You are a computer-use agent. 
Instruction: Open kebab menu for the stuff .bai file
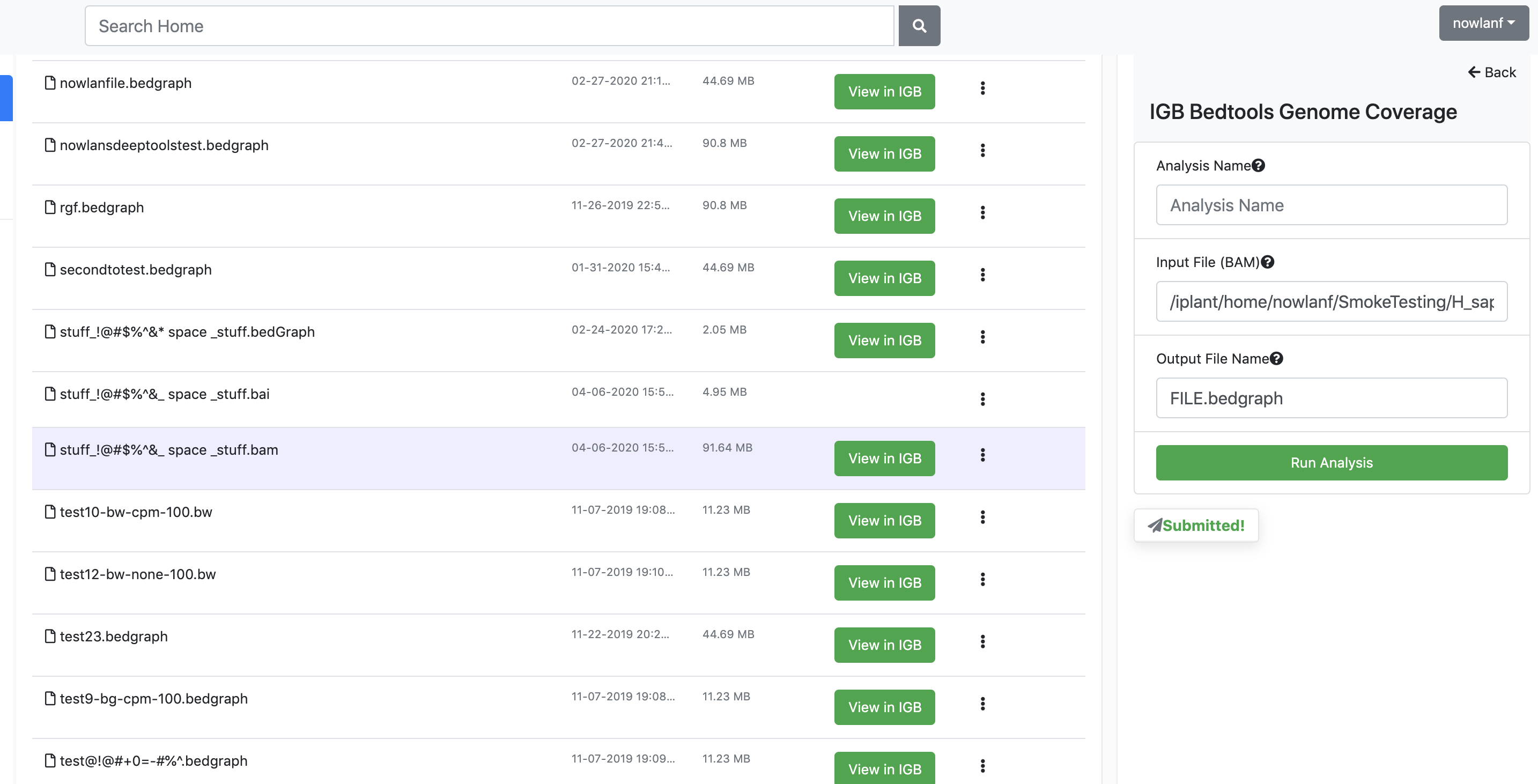[x=982, y=399]
